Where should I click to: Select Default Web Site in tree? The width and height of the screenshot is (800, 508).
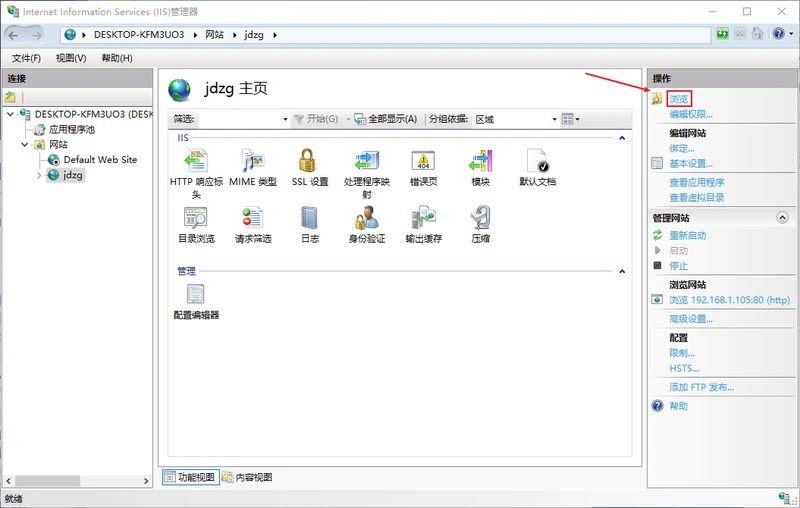coord(101,160)
